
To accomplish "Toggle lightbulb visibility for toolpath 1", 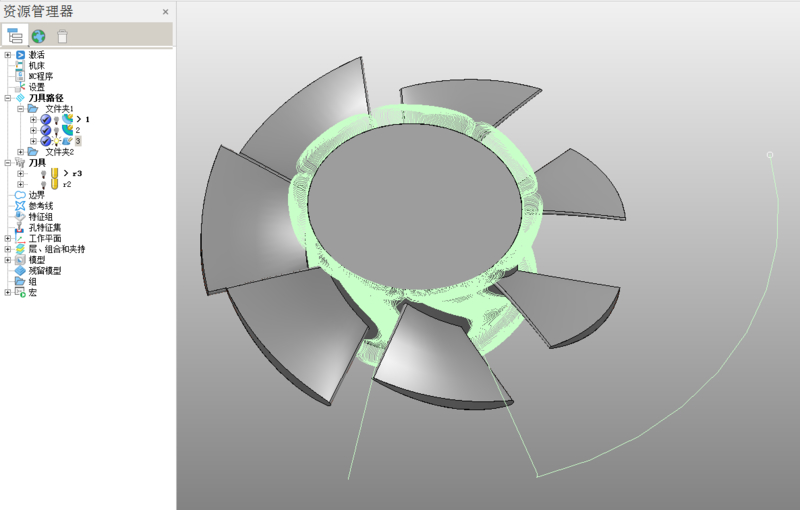I will click(x=56, y=120).
